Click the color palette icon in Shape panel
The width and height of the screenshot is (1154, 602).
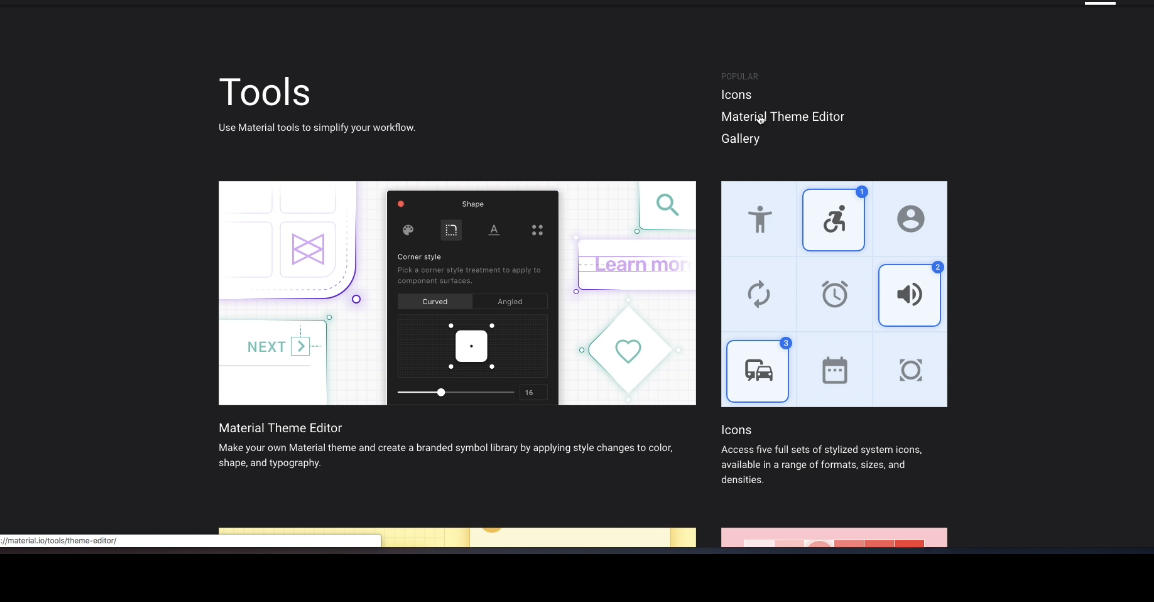click(408, 230)
